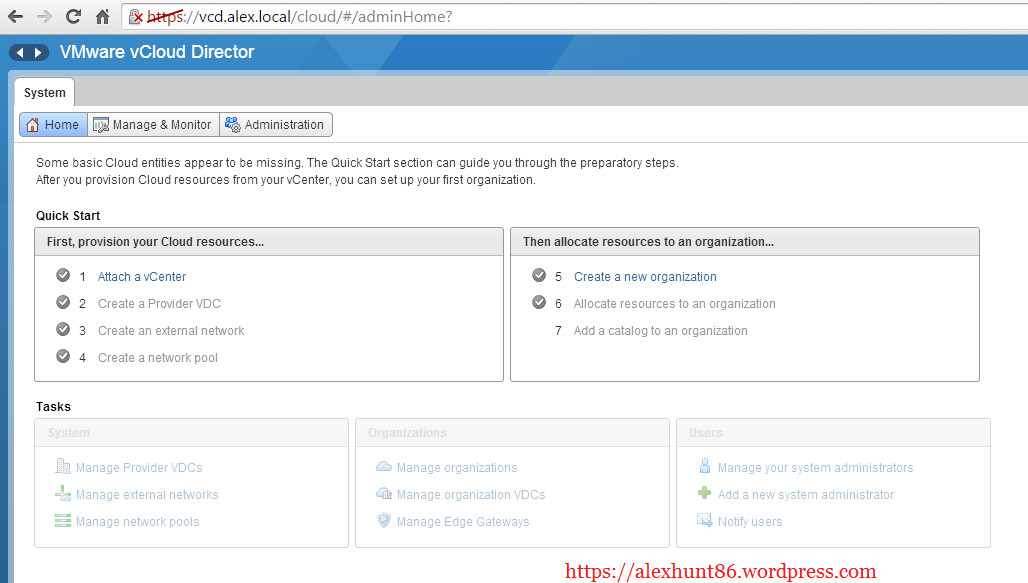
Task: Open the Home tab
Action: click(53, 125)
